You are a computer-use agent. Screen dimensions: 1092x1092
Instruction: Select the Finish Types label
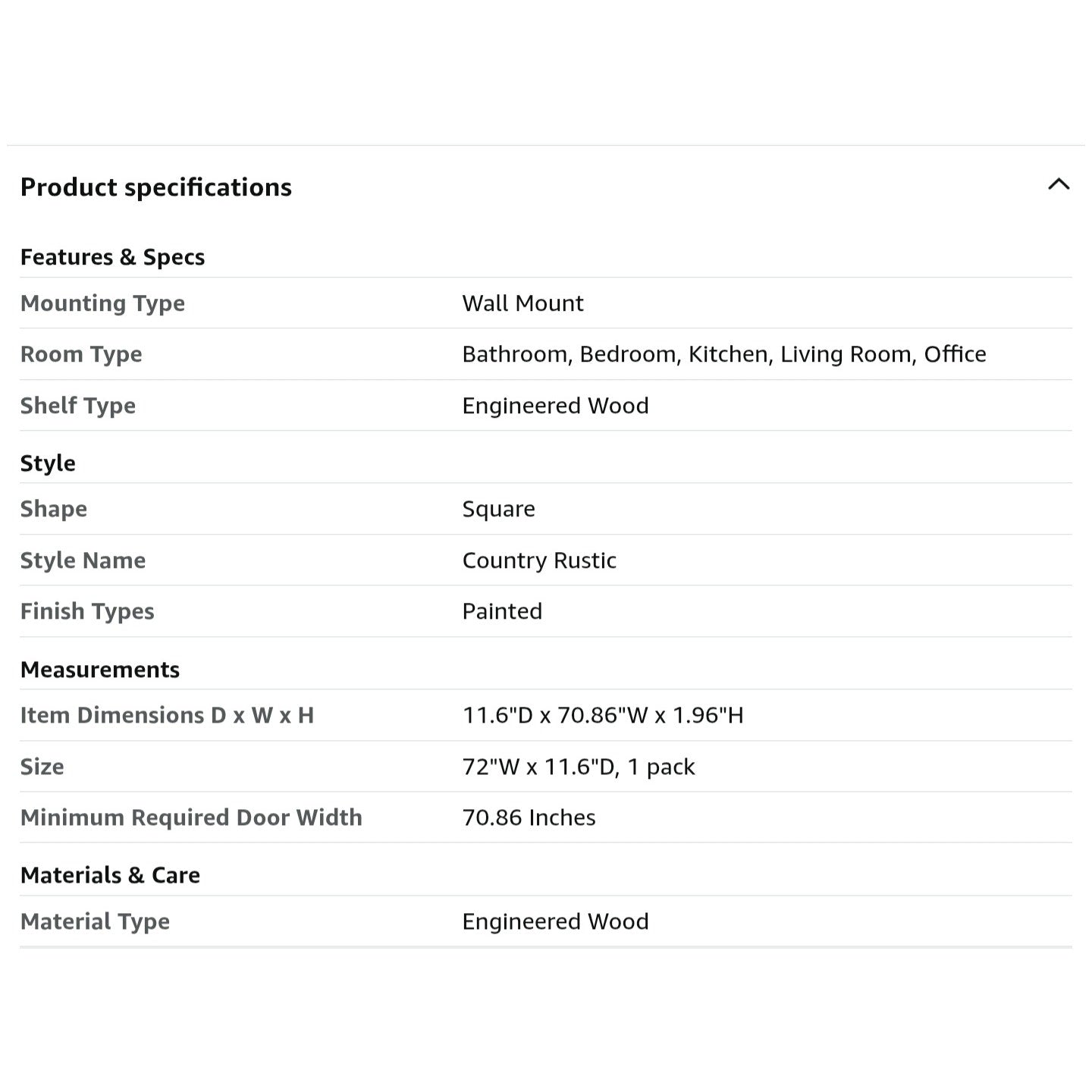point(87,611)
